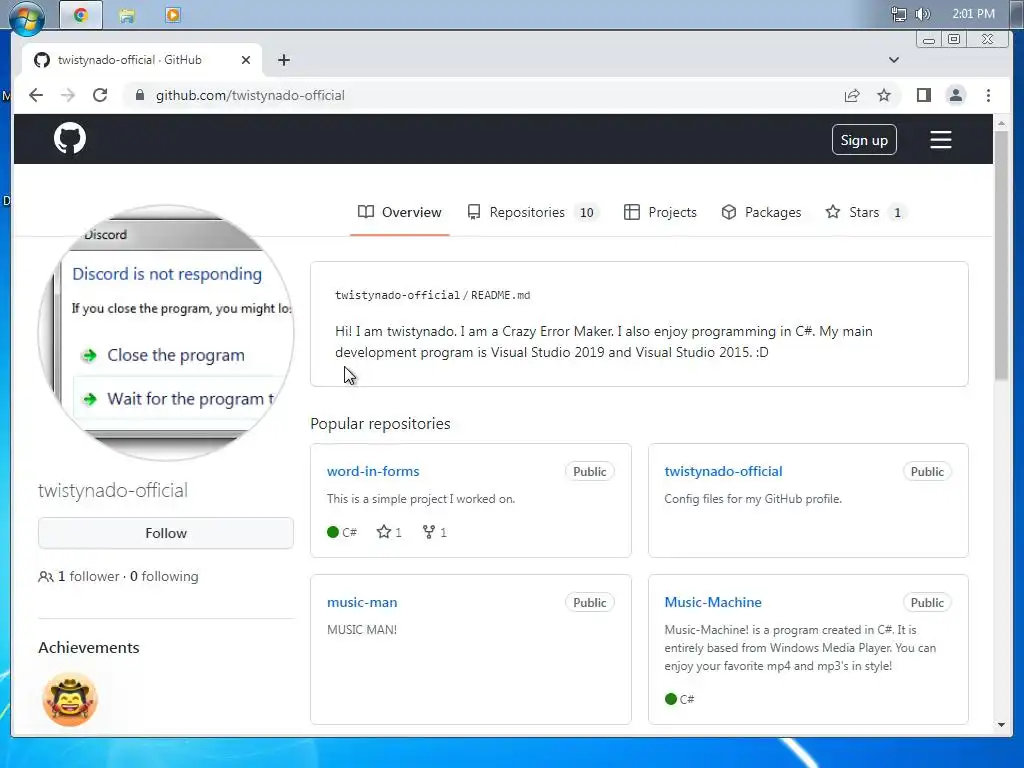Click the address bar URL
The image size is (1024, 768).
[250, 95]
